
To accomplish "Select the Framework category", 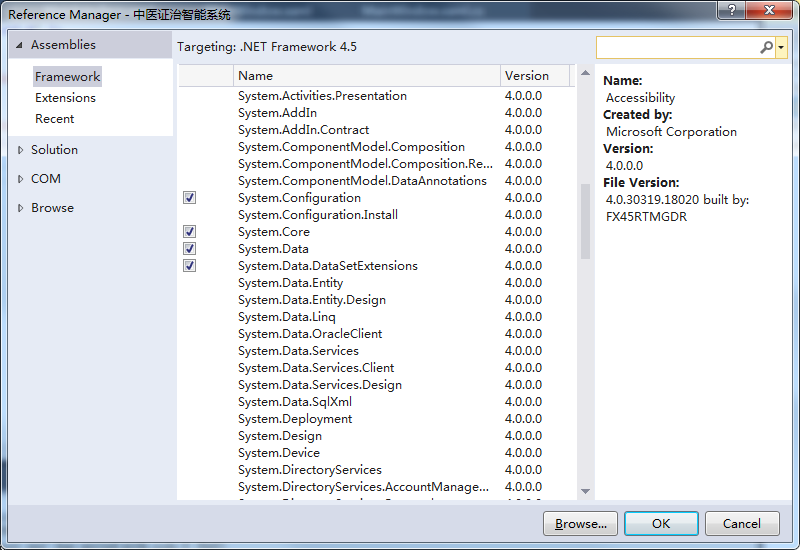I will [67, 77].
